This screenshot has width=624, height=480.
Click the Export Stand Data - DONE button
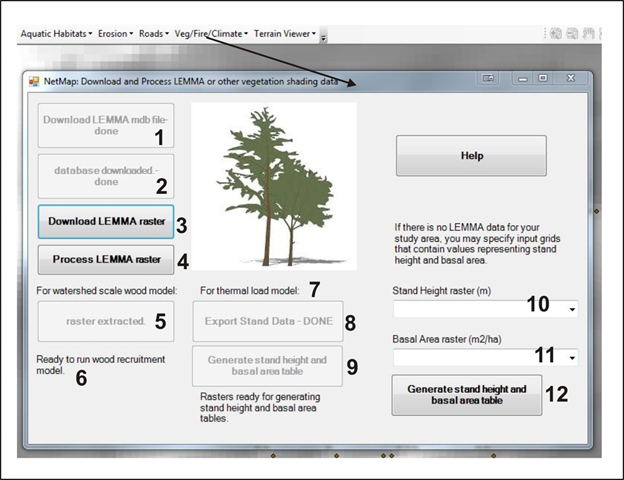[x=267, y=322]
